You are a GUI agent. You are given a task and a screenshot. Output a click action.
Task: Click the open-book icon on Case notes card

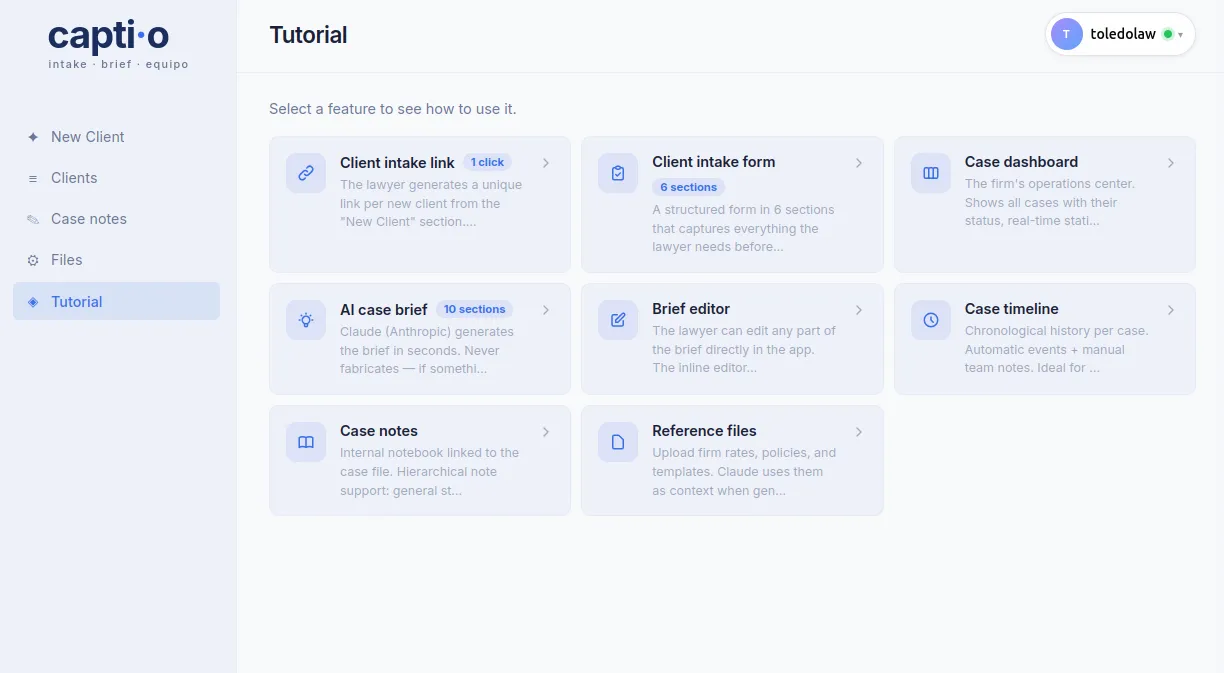coord(306,442)
